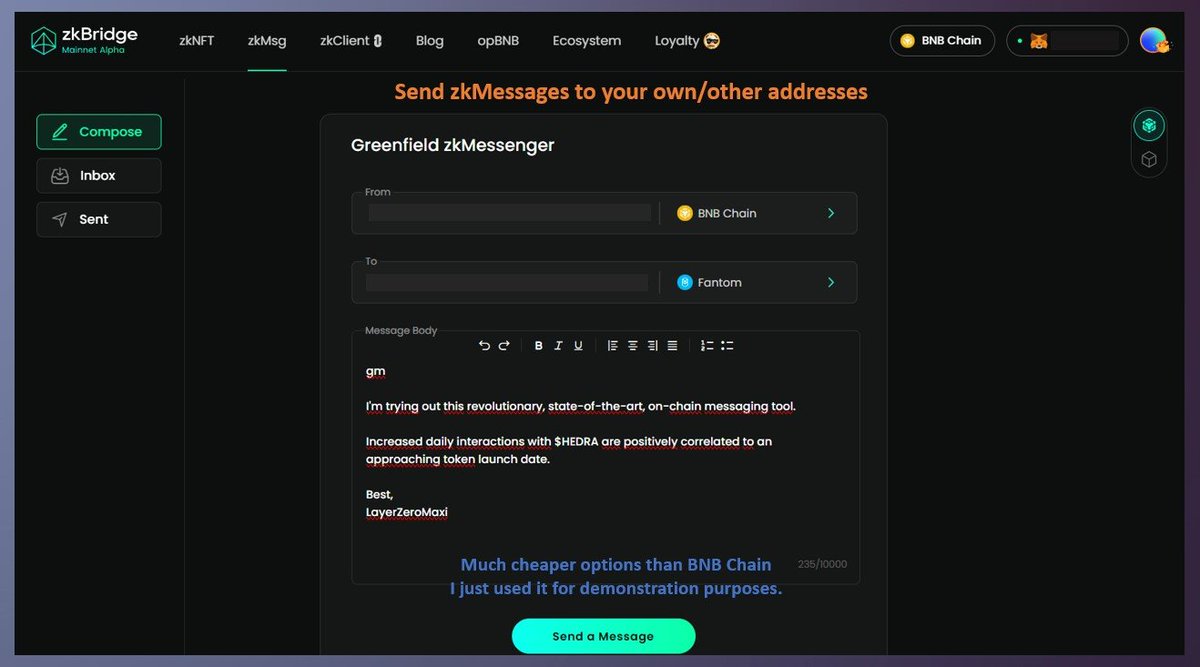Screen dimensions: 1200x667
Task: Open BNB Chain network selector in header
Action: (942, 41)
